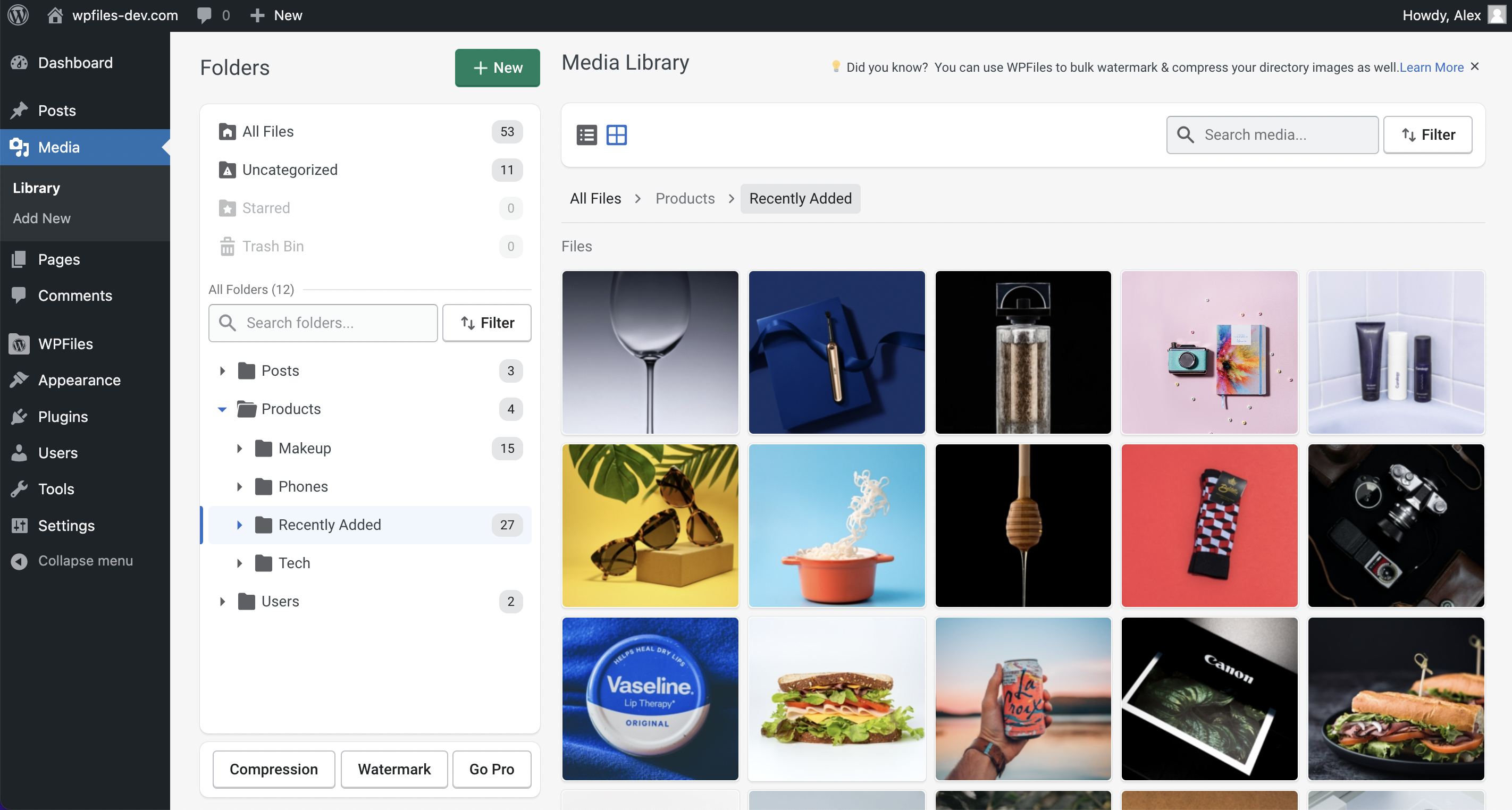The height and width of the screenshot is (810, 1512).
Task: Click the search folders input field
Action: coord(322,323)
